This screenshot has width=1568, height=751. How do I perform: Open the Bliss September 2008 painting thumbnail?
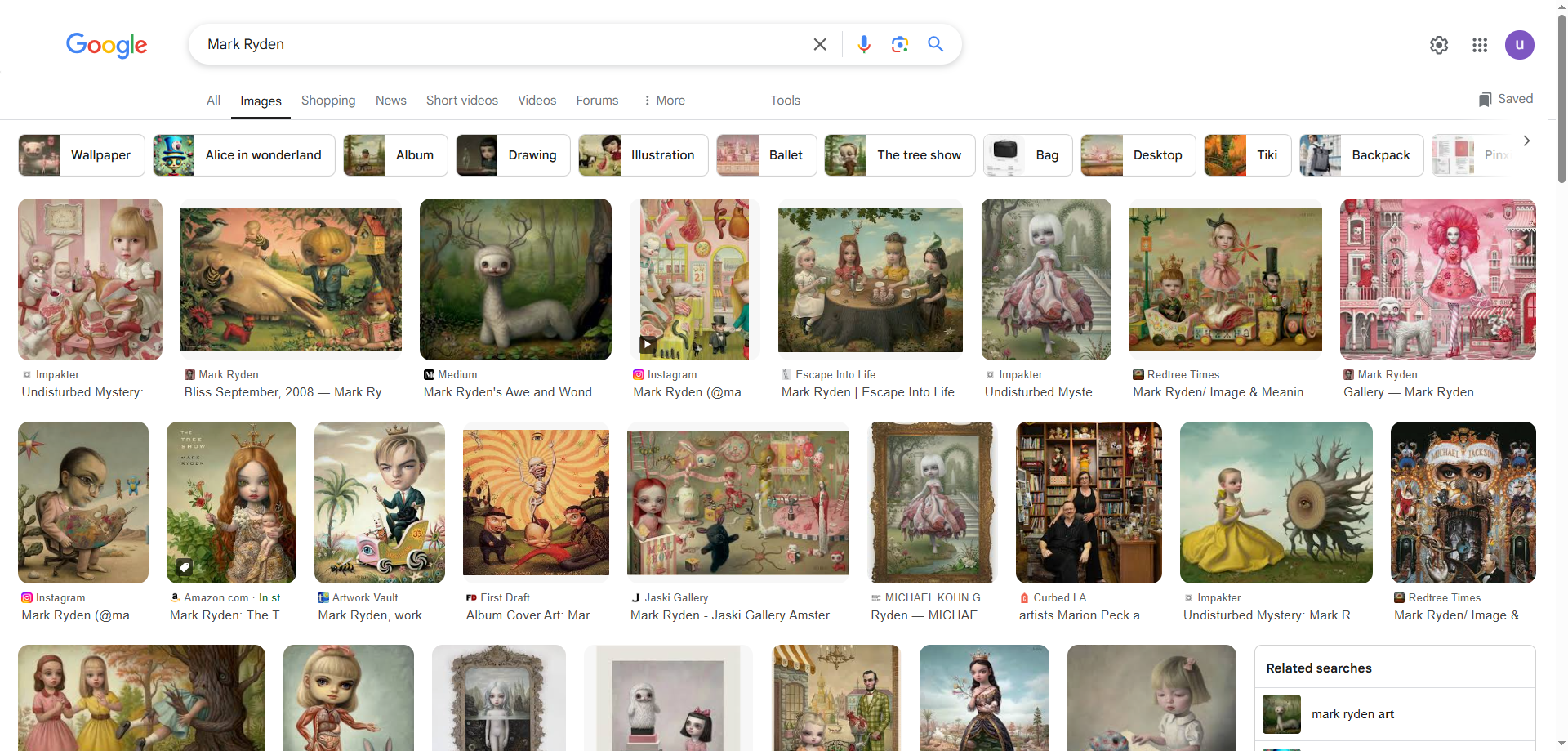291,279
